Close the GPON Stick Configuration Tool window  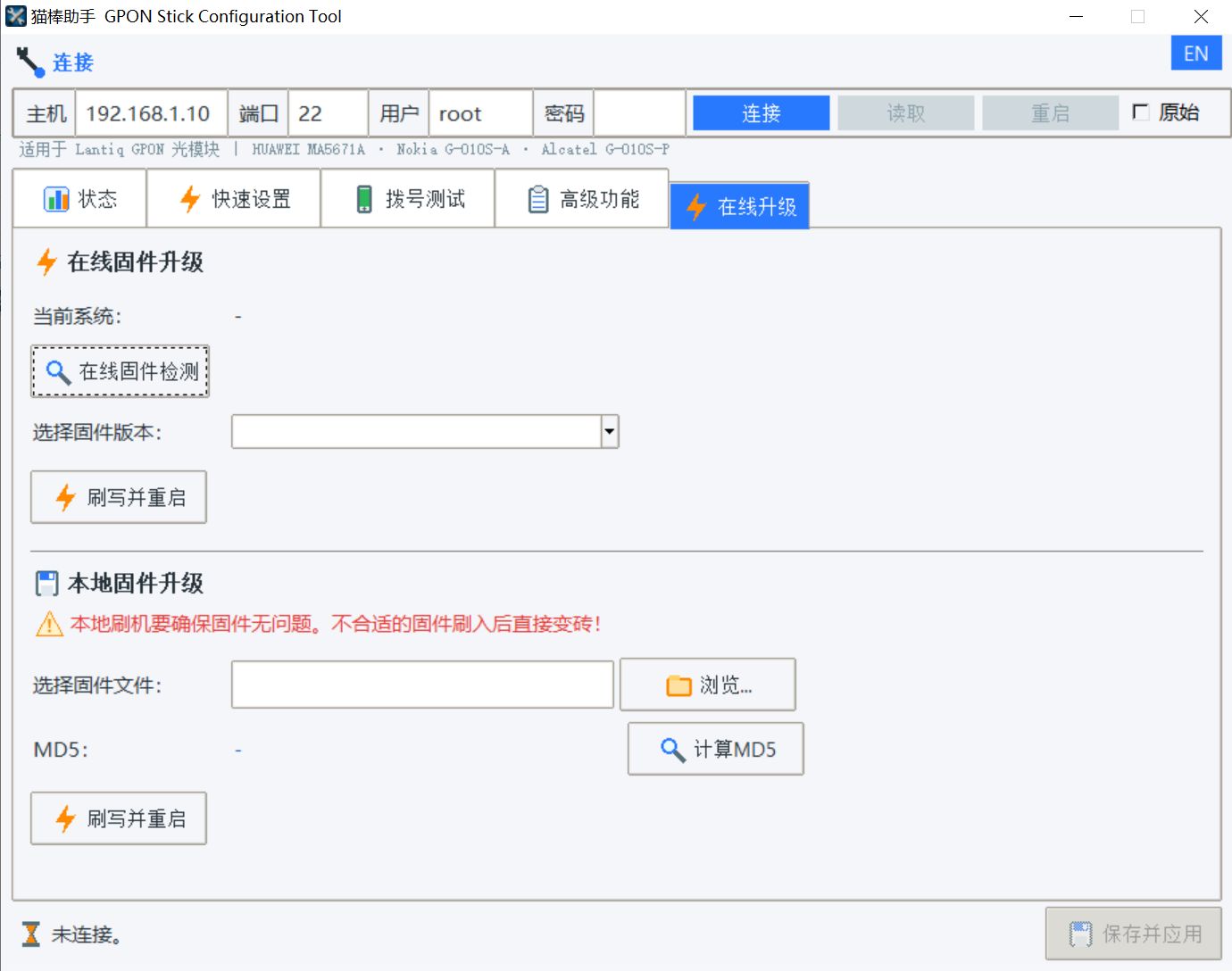[1201, 16]
